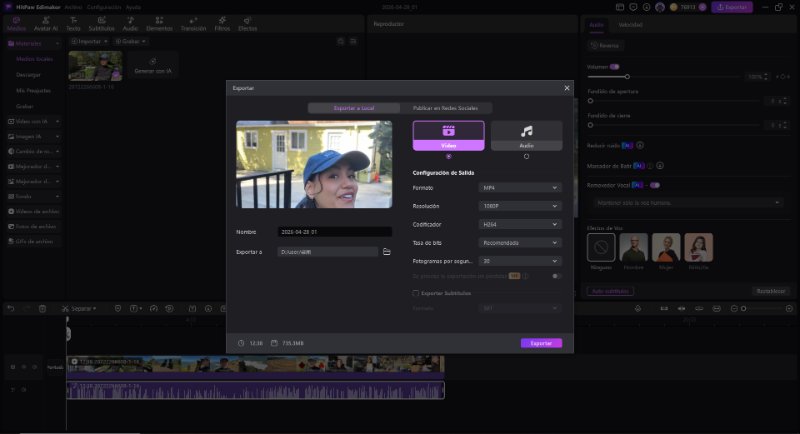
Task: Open the Grabar dropdown in media panel
Action: [x=131, y=41]
